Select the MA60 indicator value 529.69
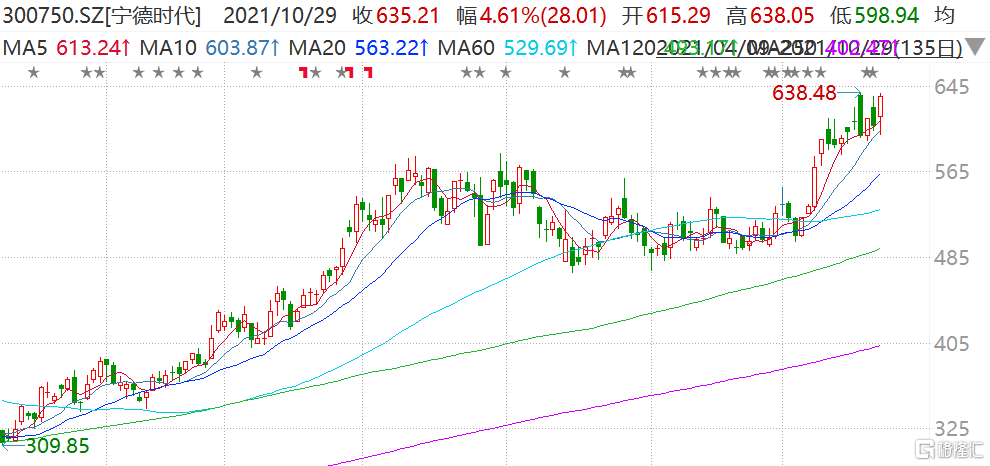This screenshot has height=466, width=990. tap(540, 48)
